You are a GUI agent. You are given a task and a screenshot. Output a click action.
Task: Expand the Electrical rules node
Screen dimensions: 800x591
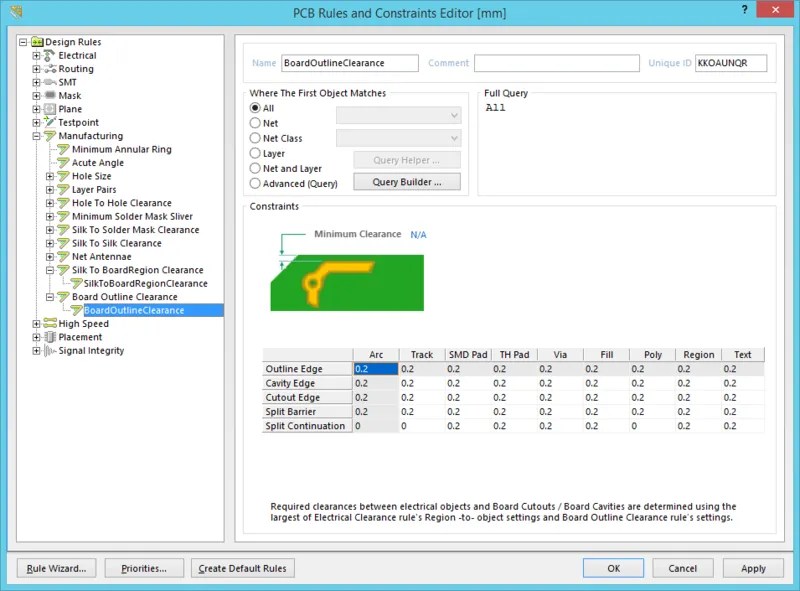[x=36, y=56]
